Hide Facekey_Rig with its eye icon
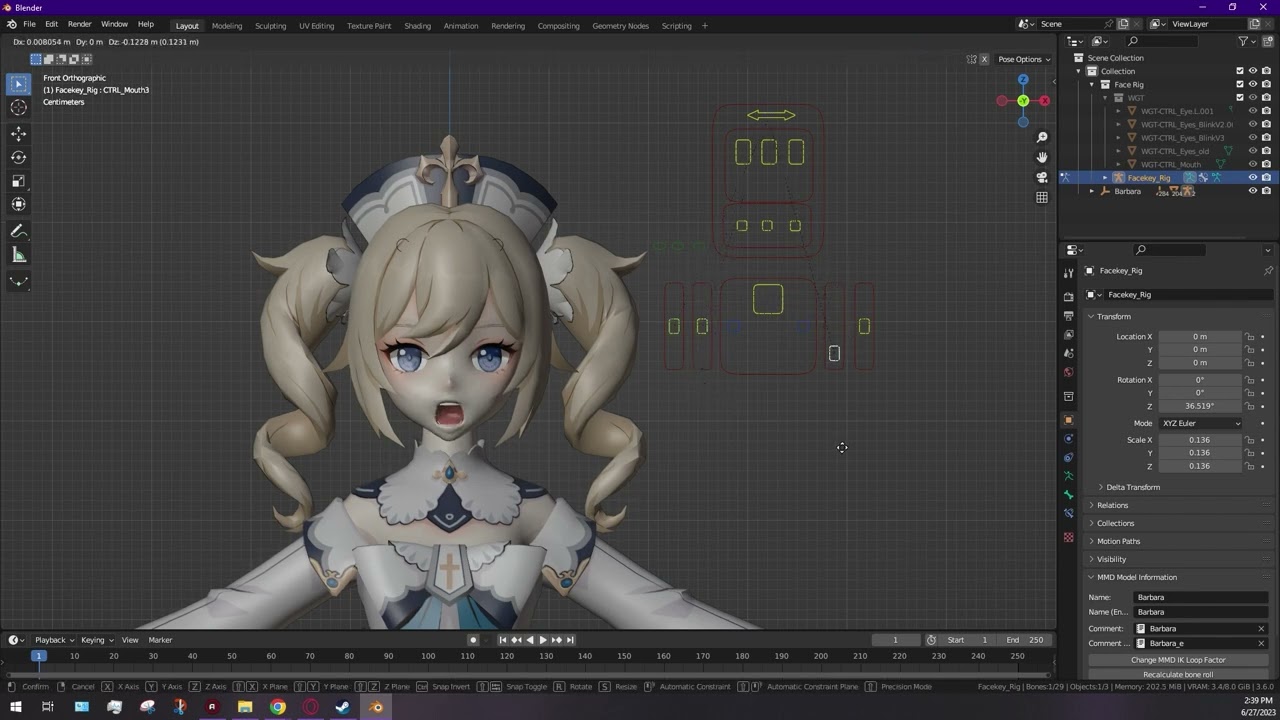Screen dimensions: 1280x720 pos(1253,178)
